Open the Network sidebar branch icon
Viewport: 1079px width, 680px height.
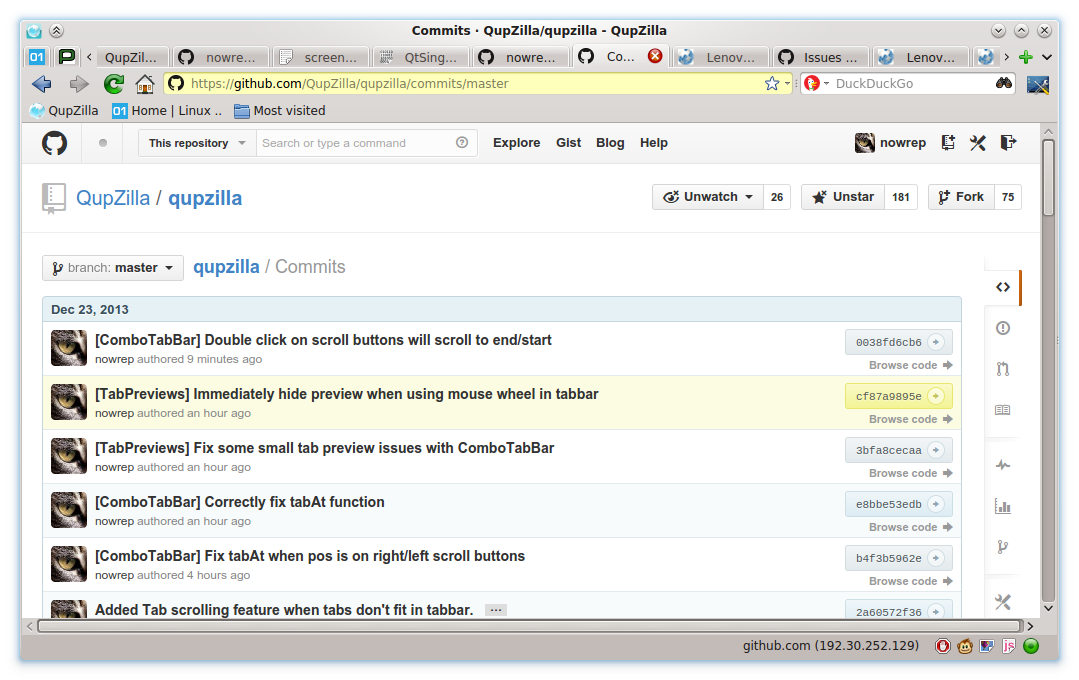point(1003,547)
